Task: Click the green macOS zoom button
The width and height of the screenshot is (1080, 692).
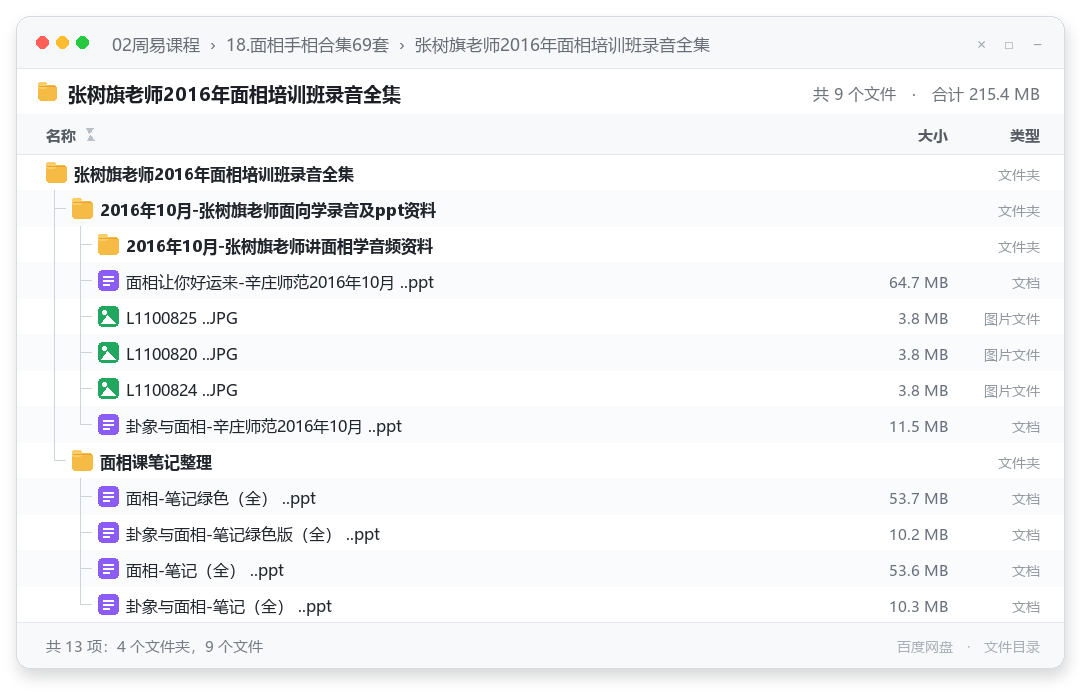Action: coord(83,43)
